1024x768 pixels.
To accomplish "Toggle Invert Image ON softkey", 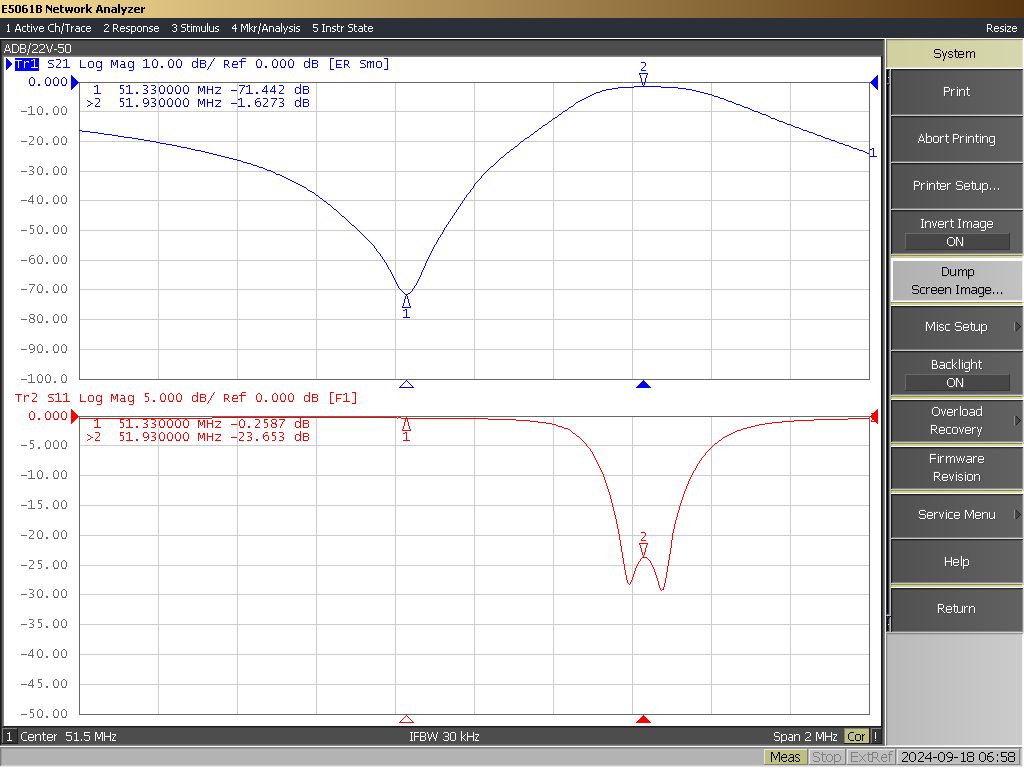I will coord(956,232).
